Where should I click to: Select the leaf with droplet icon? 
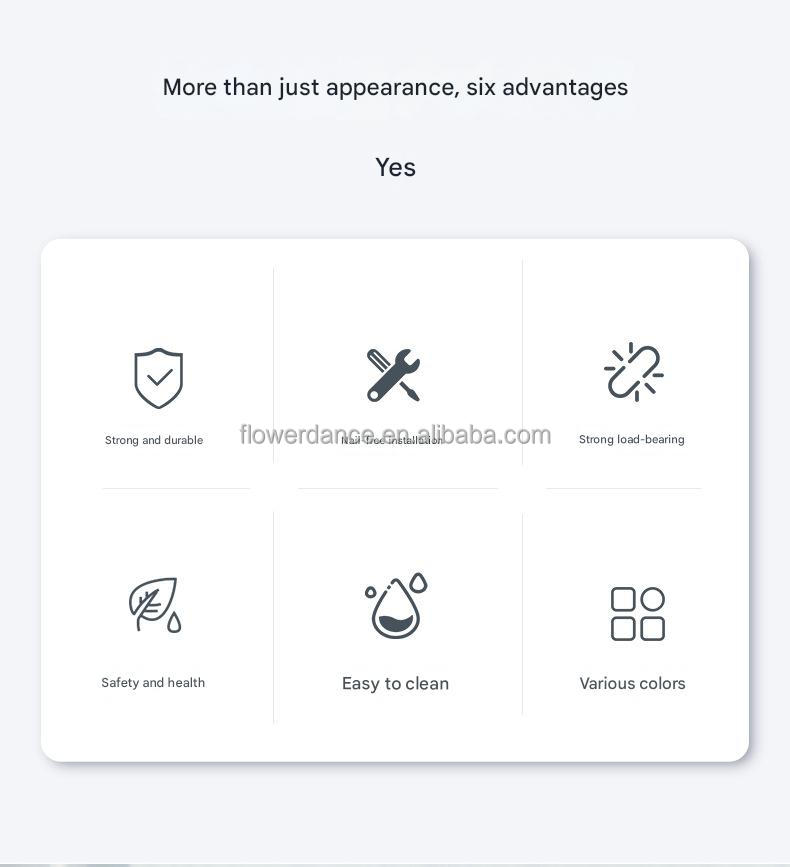(x=154, y=605)
